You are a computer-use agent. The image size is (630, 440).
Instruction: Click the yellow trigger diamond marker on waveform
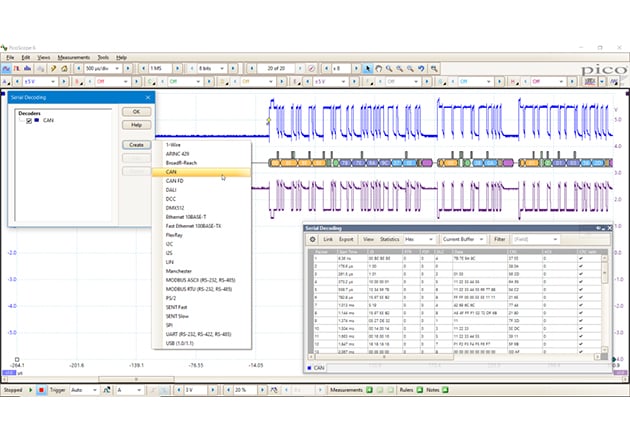pyautogui.click(x=268, y=120)
